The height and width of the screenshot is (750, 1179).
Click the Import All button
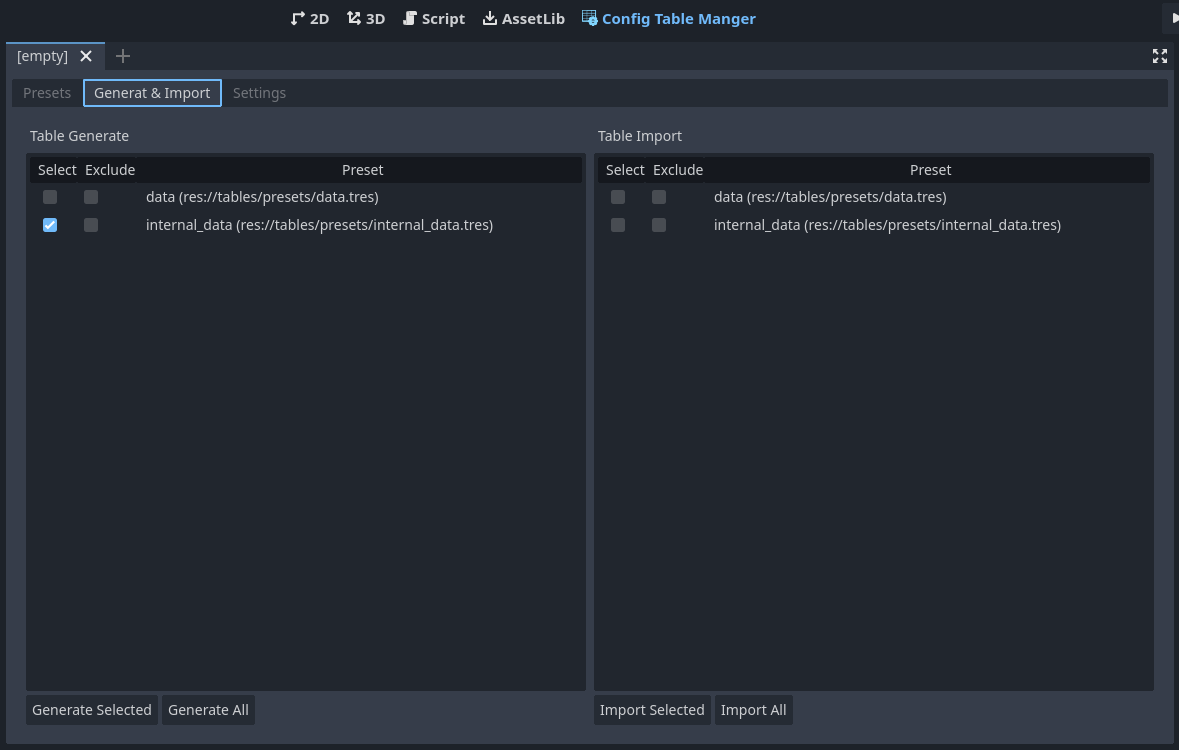753,710
